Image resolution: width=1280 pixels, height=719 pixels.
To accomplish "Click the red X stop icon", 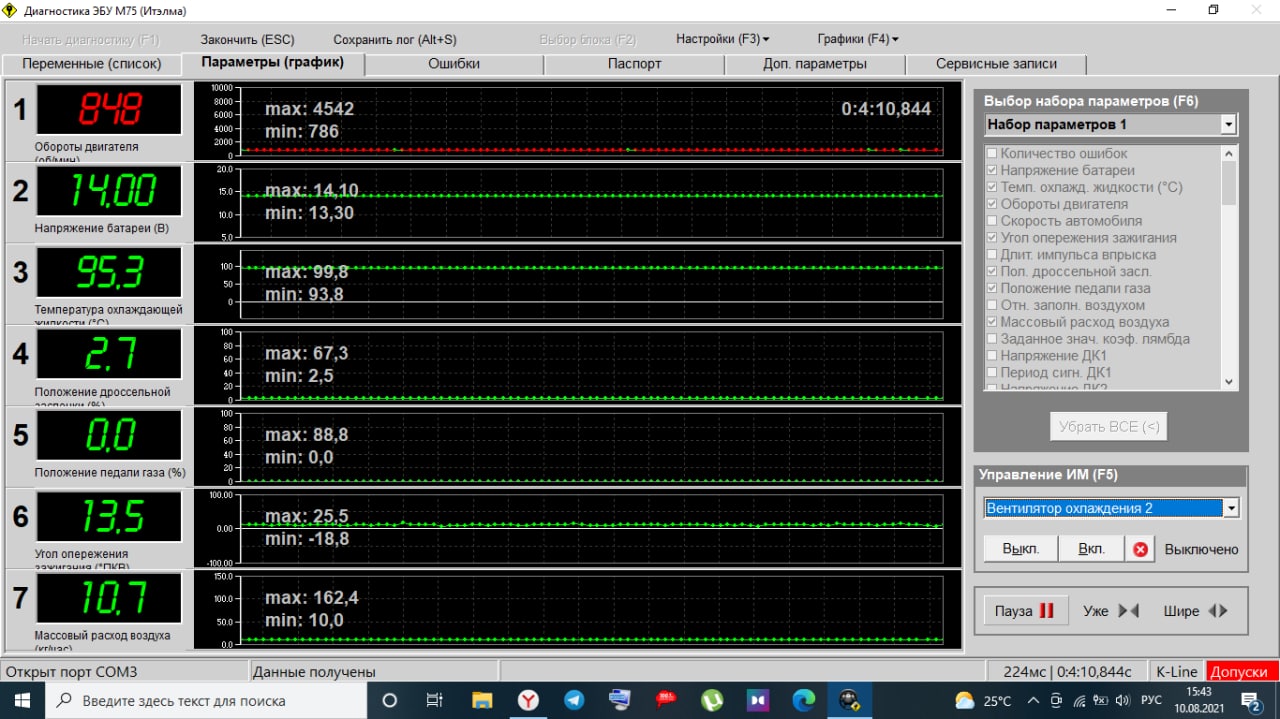I will click(x=1140, y=549).
